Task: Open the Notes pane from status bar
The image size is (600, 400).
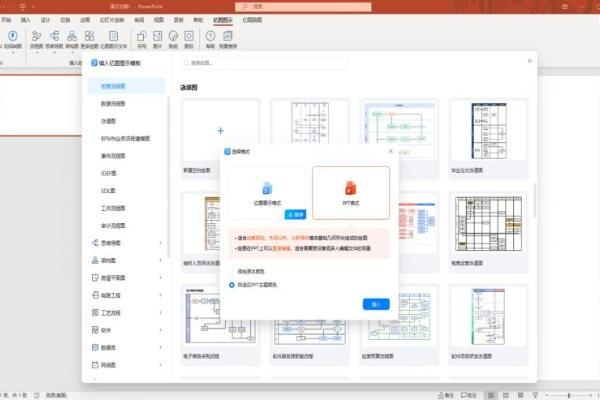Action: click(446, 395)
